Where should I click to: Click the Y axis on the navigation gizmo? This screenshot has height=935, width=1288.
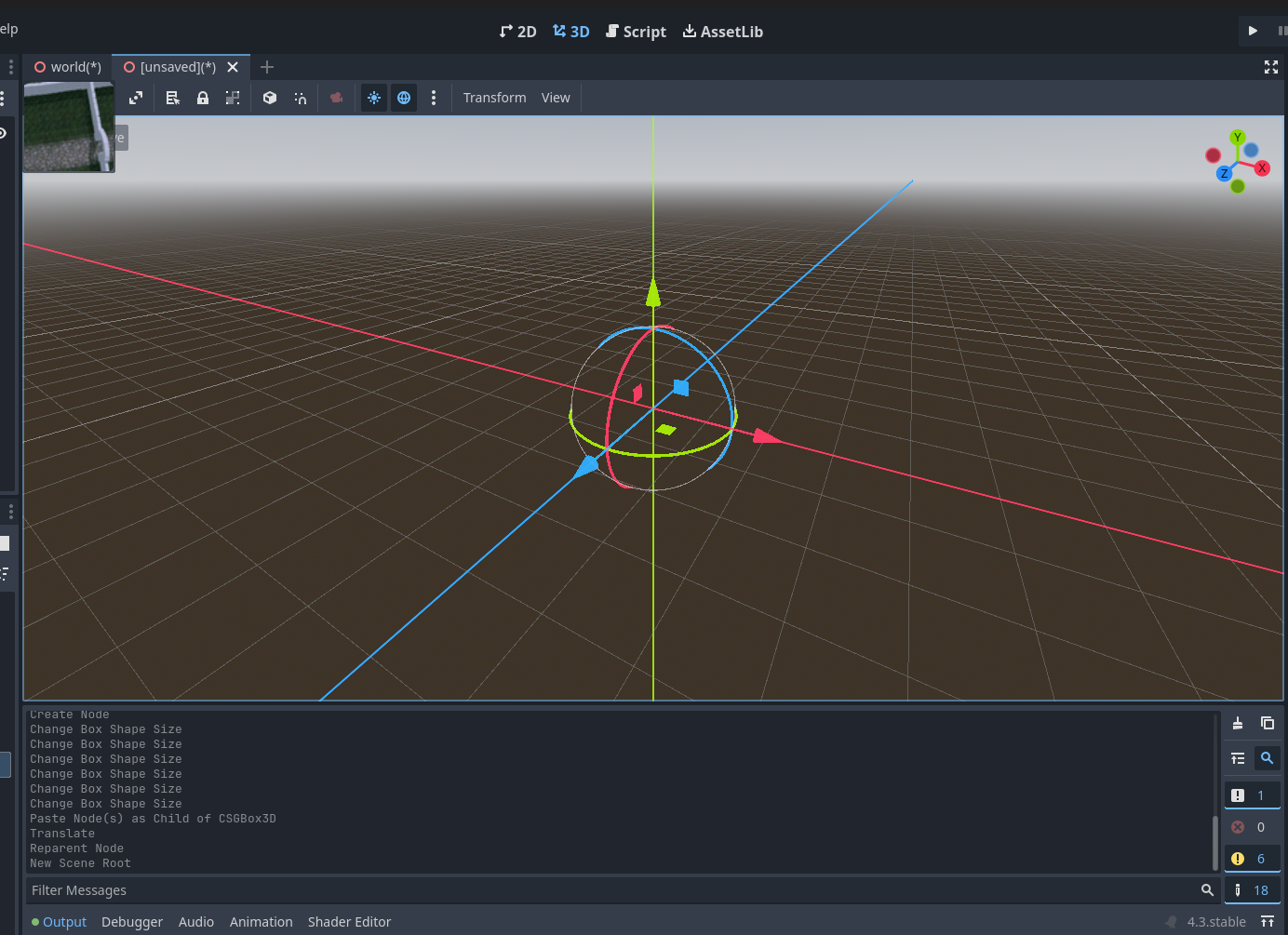1238,138
